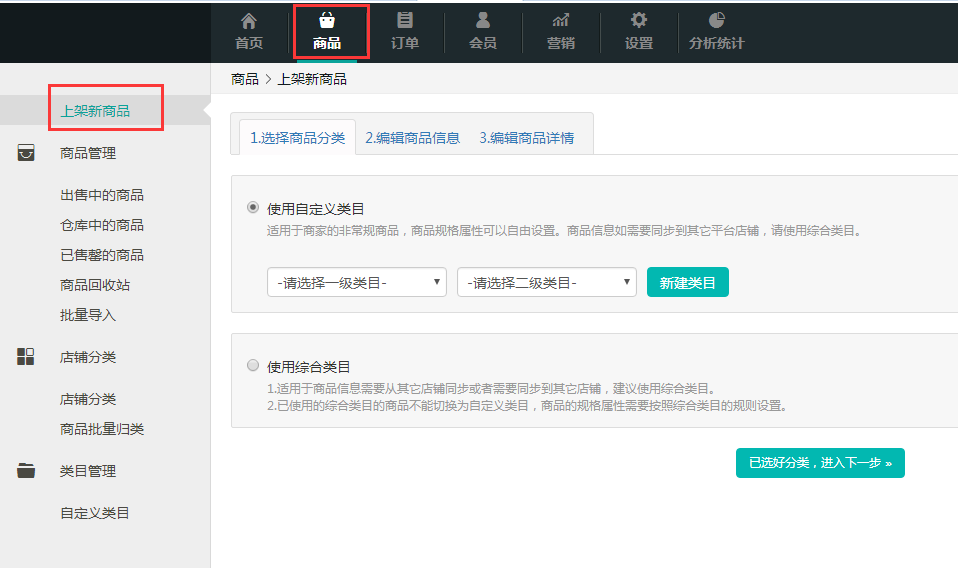Click the shopping bag 商品 icon
The image size is (958, 568).
pyautogui.click(x=327, y=20)
